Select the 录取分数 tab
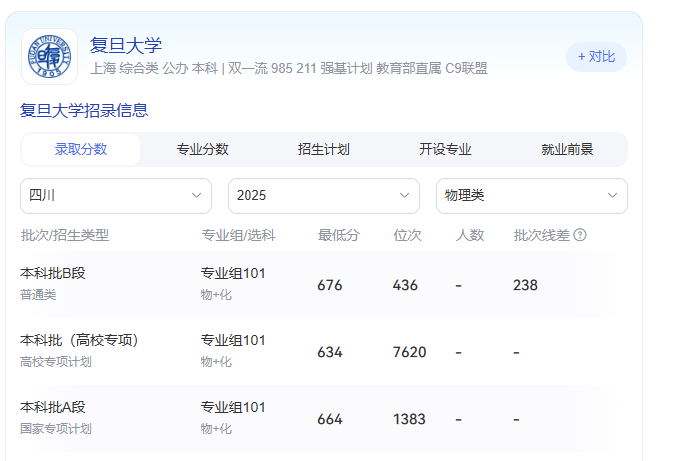Viewport: 700px width, 461px height. pos(81,150)
